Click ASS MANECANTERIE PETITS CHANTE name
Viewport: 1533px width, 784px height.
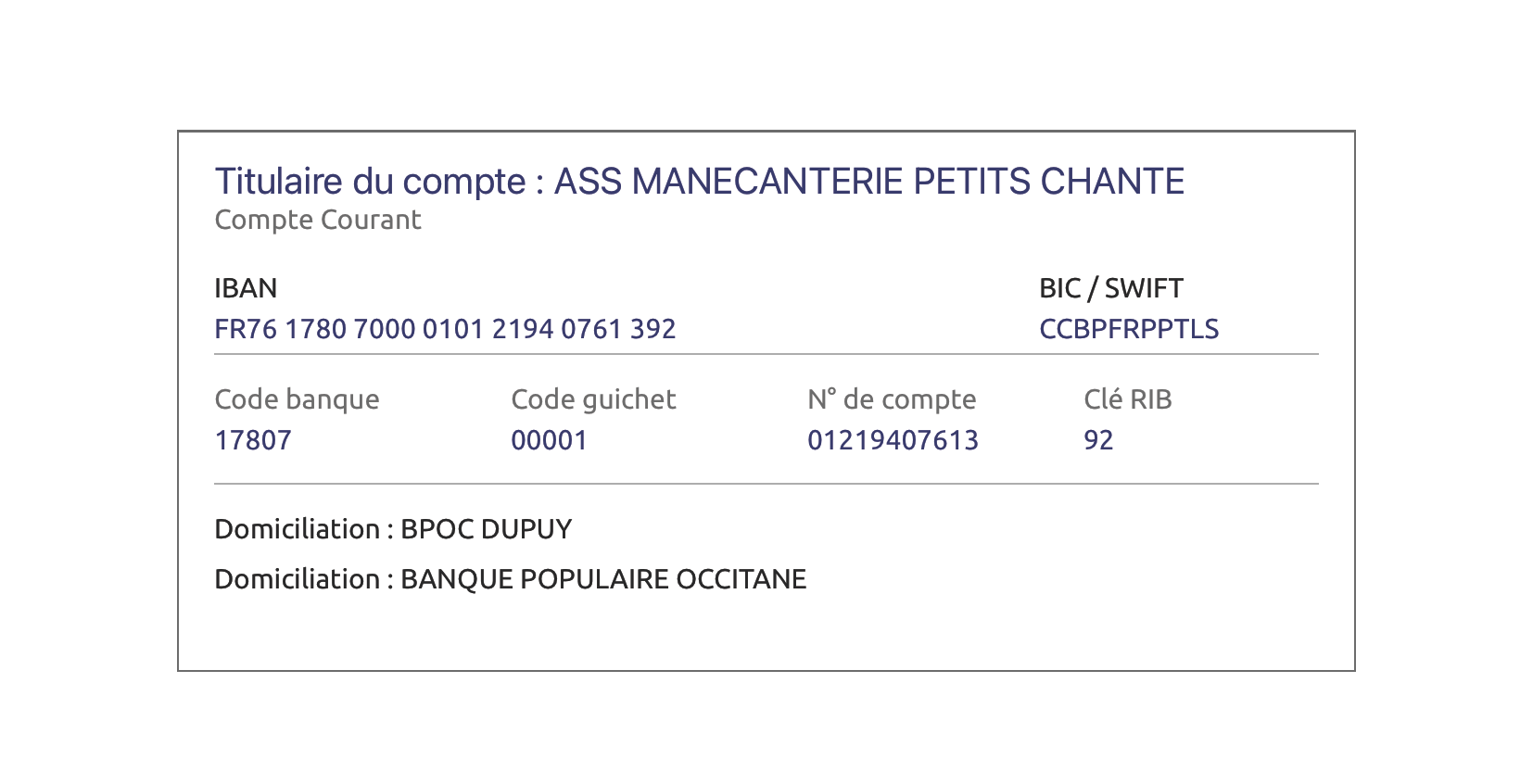point(869,182)
